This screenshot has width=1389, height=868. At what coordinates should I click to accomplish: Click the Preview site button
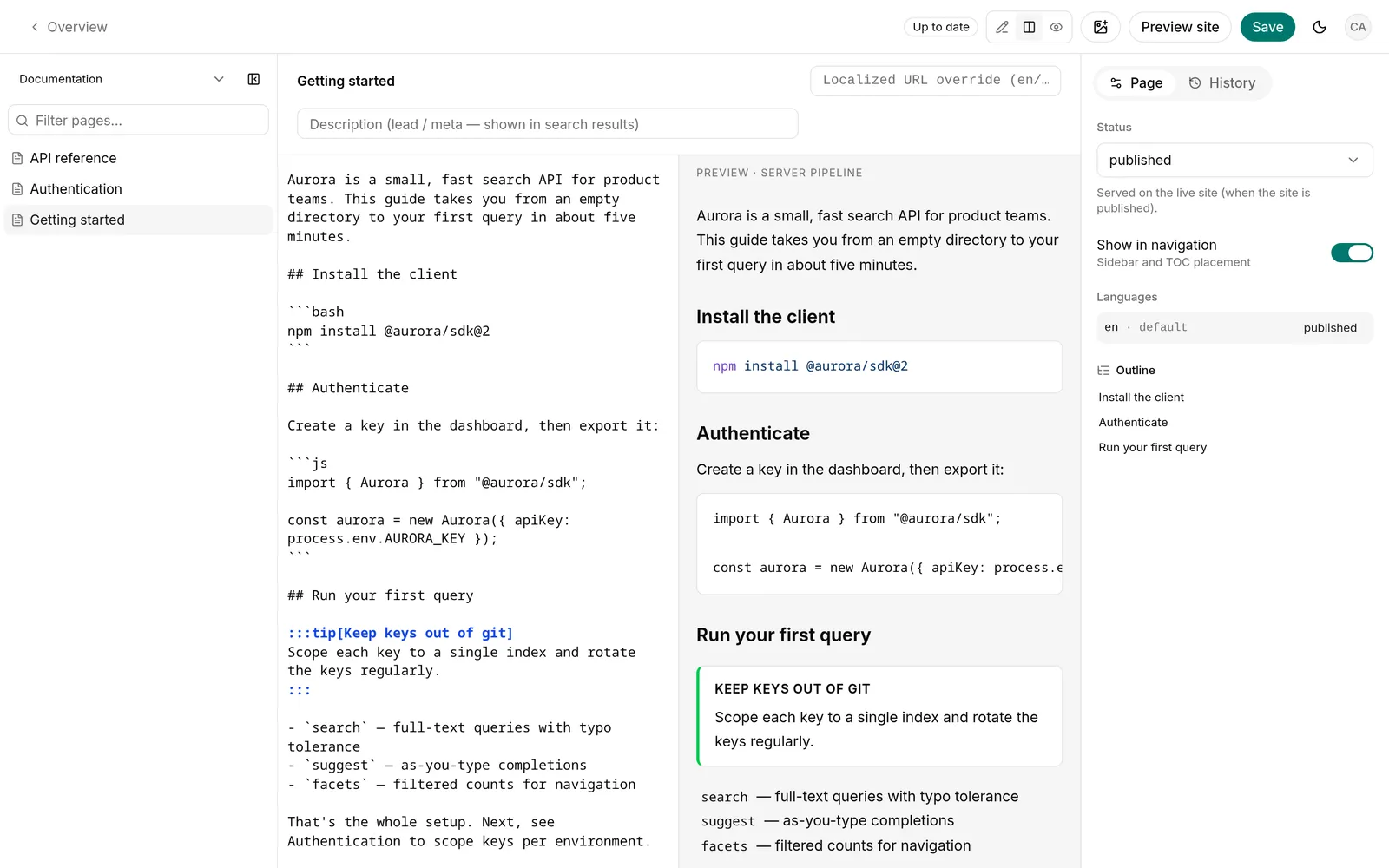(x=1180, y=27)
